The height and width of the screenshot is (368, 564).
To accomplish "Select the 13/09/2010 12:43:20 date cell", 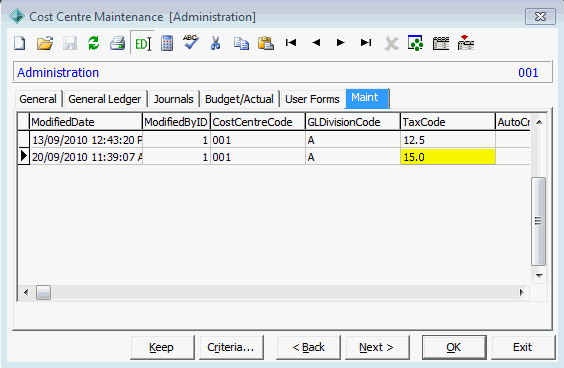I will [86, 140].
